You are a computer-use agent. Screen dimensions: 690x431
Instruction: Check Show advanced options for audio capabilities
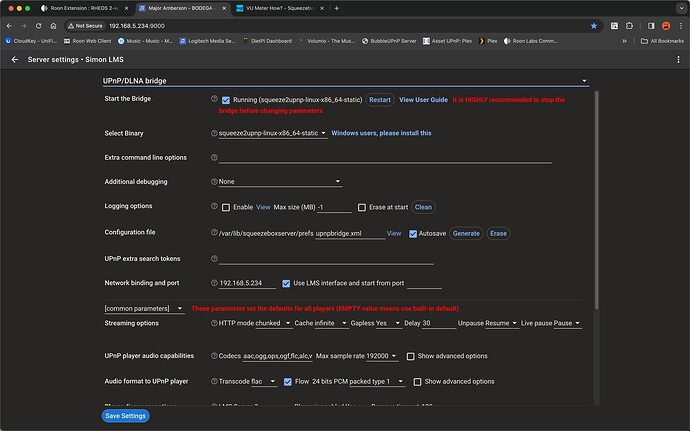pyautogui.click(x=411, y=356)
